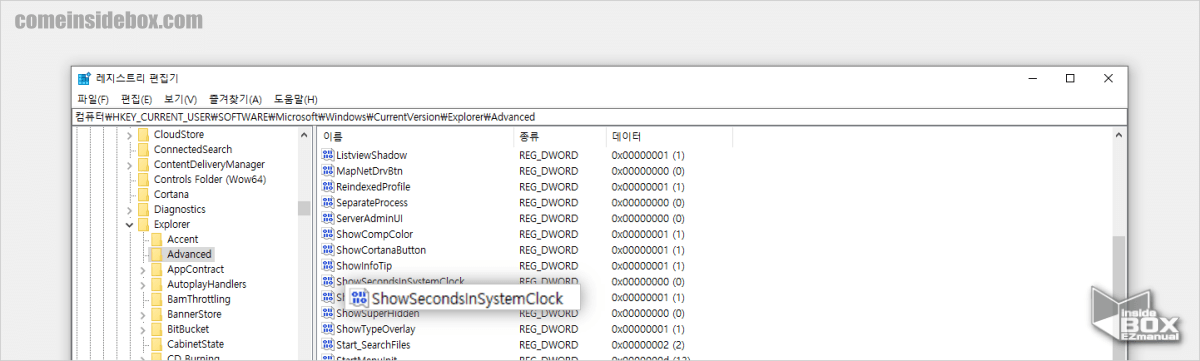
Task: Select the Advanced key label
Action: tap(189, 255)
